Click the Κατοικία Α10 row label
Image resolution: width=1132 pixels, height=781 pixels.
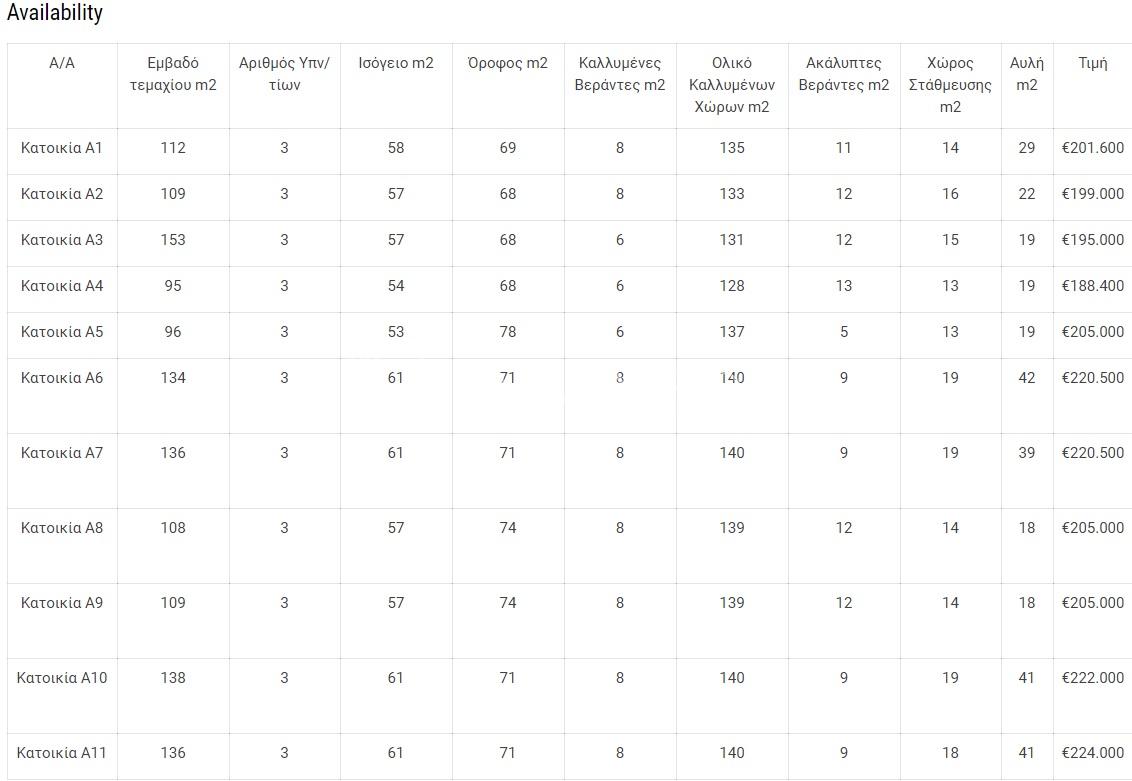(62, 678)
